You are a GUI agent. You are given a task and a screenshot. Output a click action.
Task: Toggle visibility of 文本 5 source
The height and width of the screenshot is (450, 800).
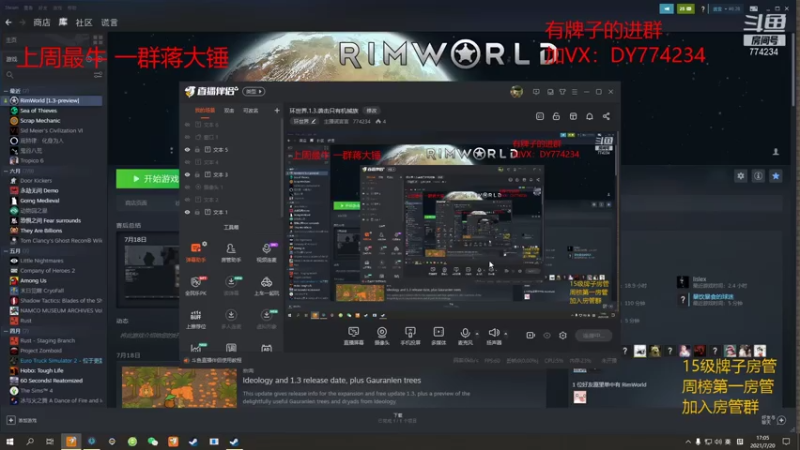[x=187, y=149]
